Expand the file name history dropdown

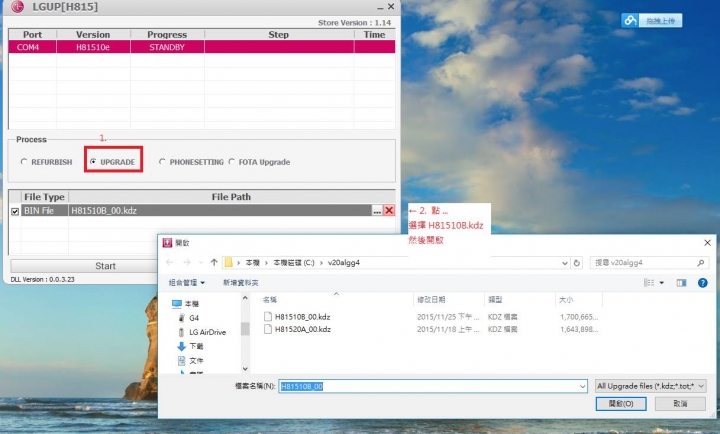pos(582,387)
